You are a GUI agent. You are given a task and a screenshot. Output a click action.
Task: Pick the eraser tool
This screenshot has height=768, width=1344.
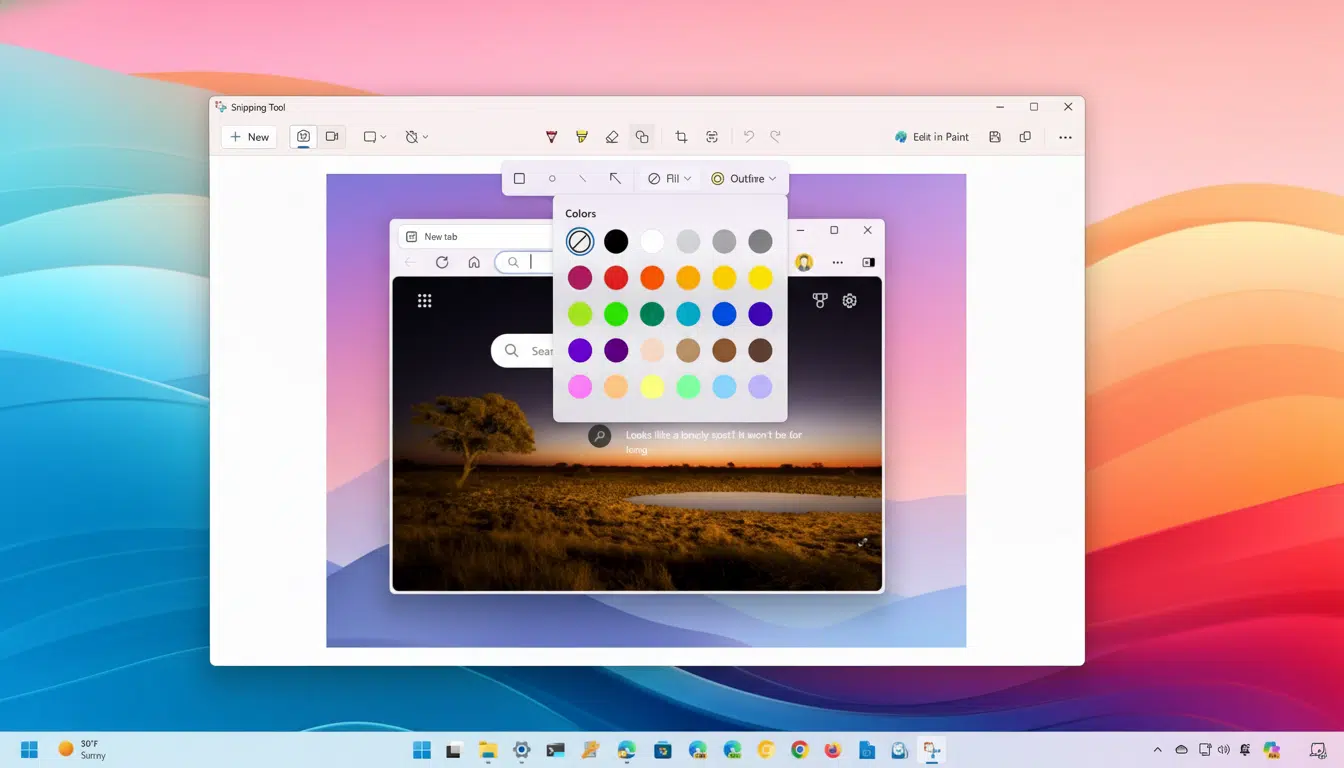(x=612, y=137)
